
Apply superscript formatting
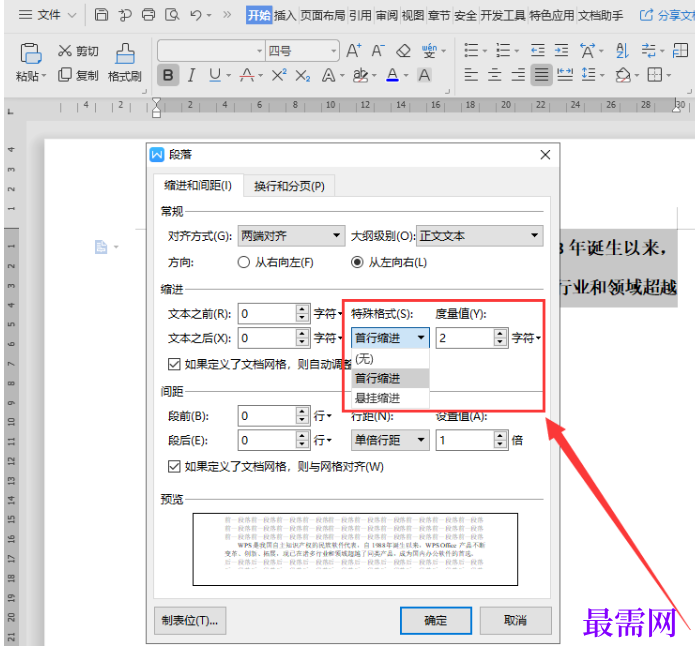click(279, 75)
